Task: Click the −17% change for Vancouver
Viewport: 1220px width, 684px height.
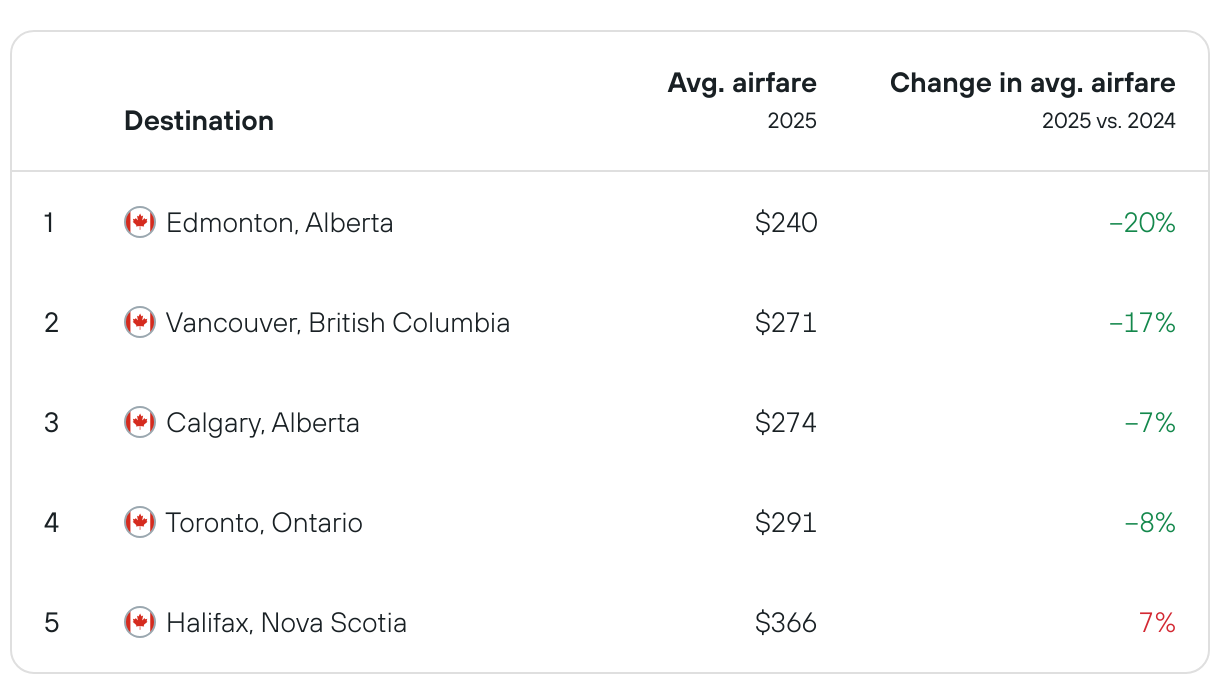Action: (x=1142, y=322)
